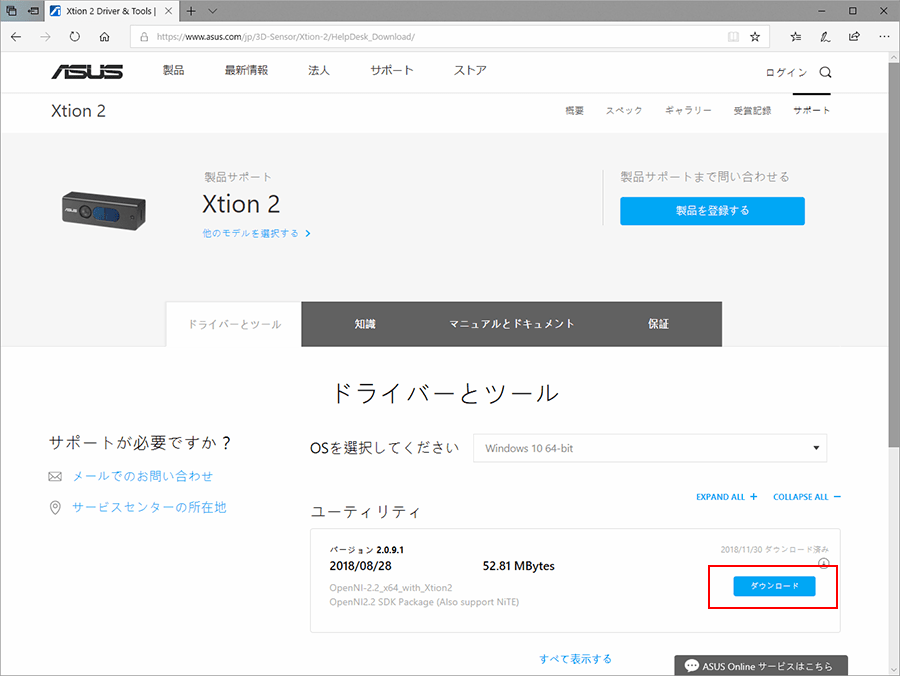The width and height of the screenshot is (900, 676).
Task: Close the Xtion 2 Driver & Tools tab
Action: coord(168,11)
